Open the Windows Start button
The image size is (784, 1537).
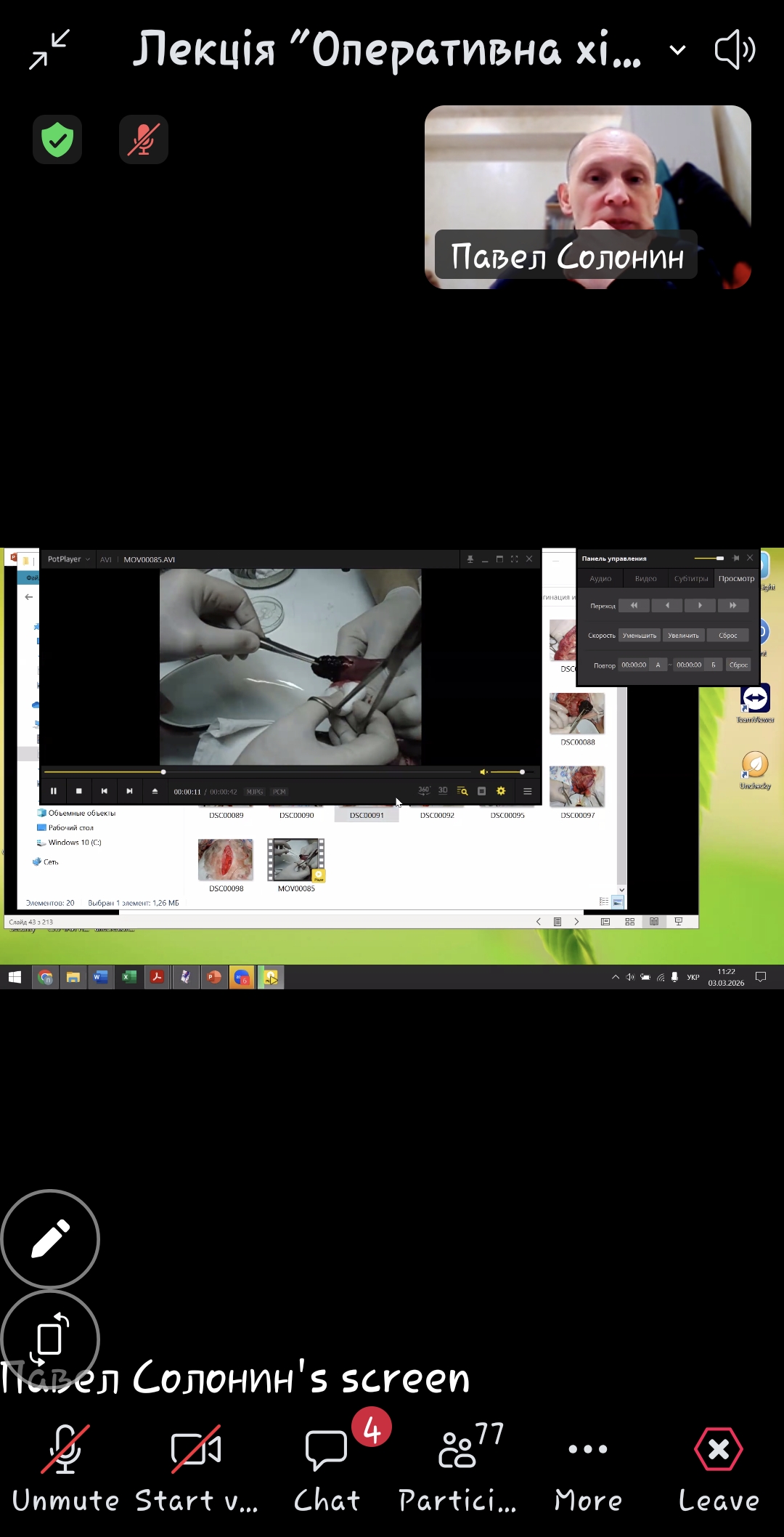pos(15,977)
